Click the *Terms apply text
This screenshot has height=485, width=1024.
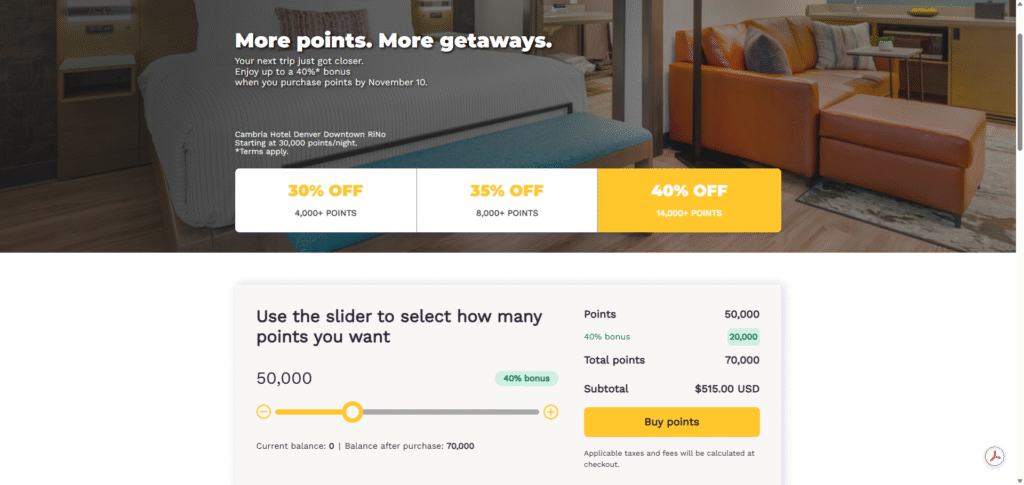[262, 151]
